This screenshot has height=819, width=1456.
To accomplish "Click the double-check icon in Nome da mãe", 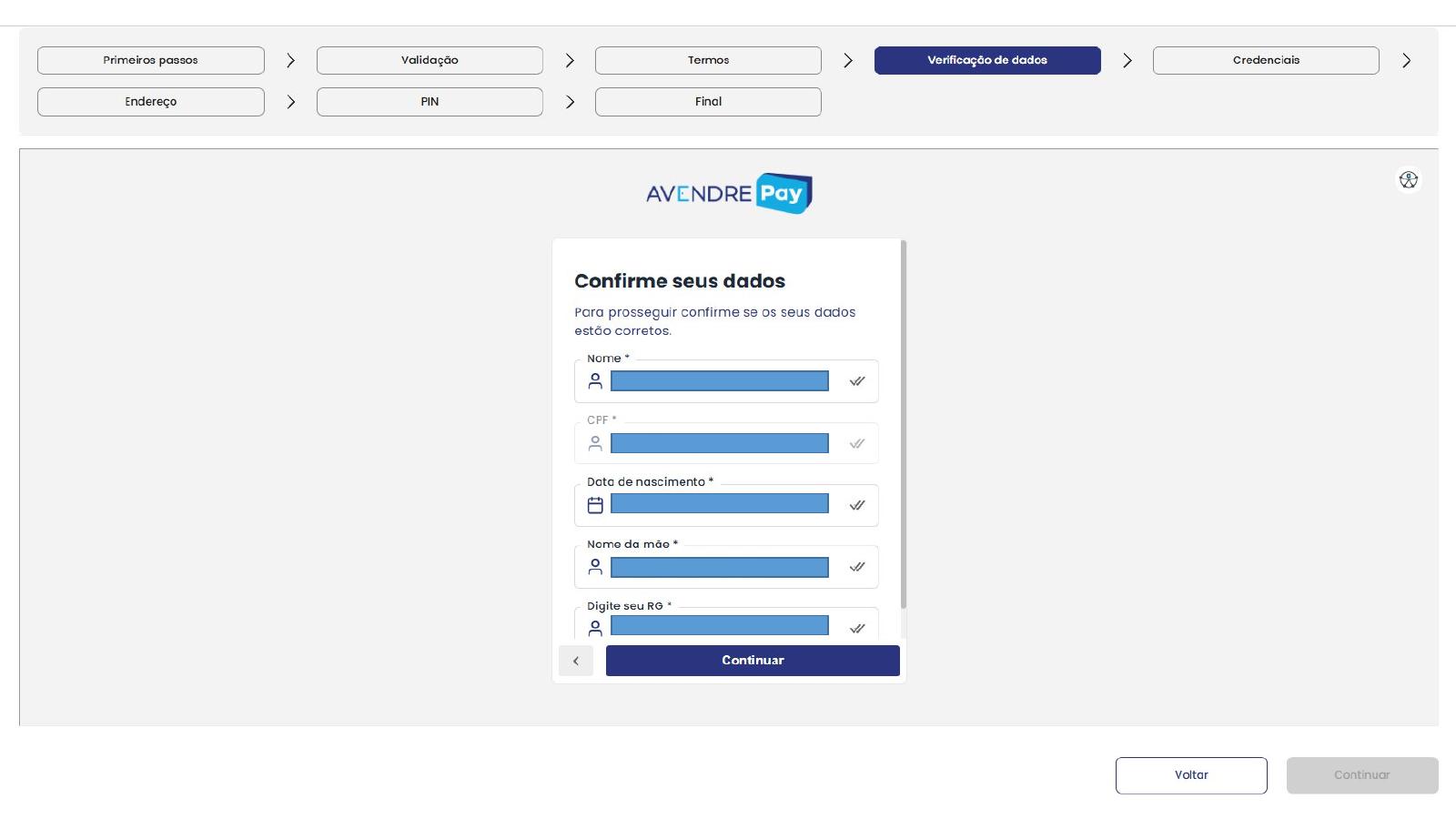I will coord(857,567).
